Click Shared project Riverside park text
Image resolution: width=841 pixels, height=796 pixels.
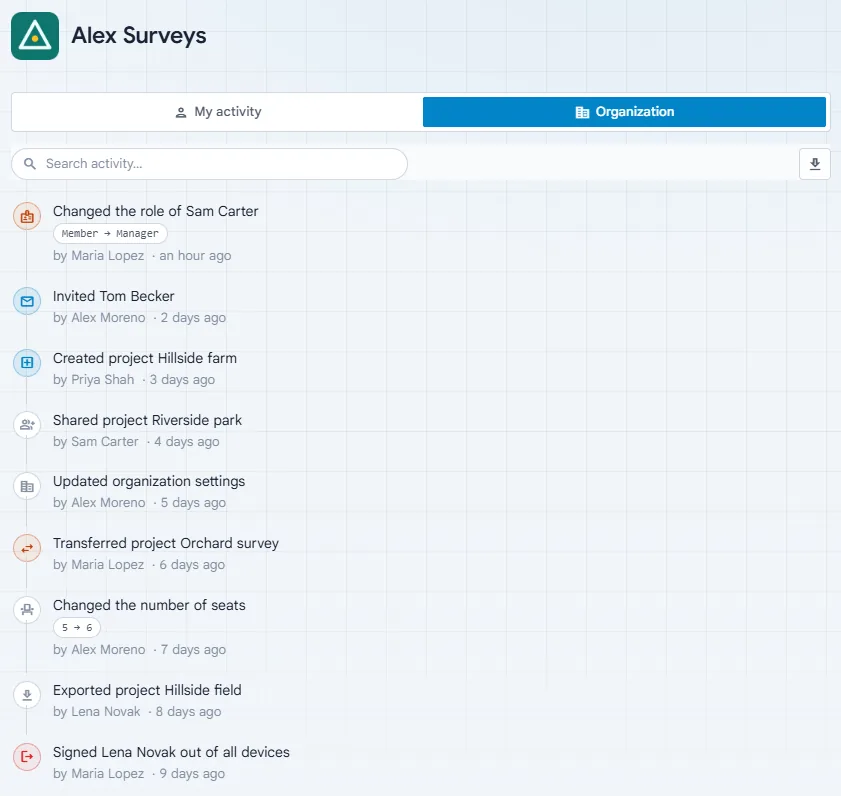147,420
